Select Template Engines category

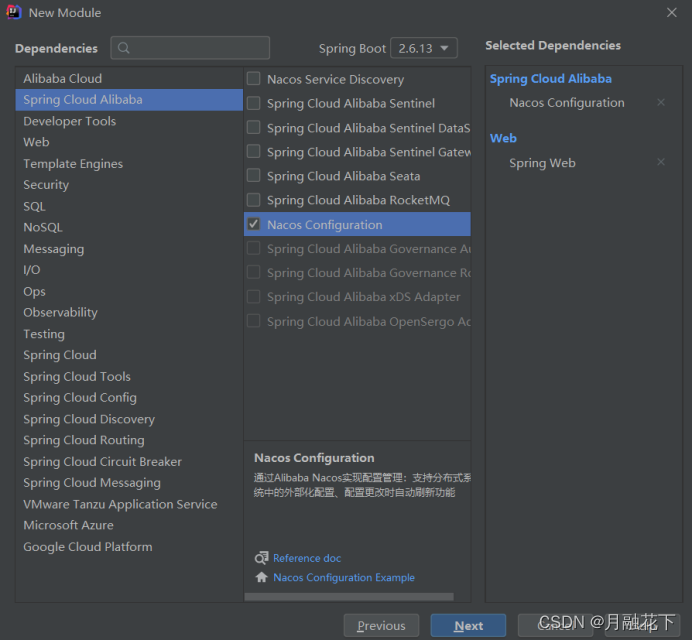click(129, 164)
